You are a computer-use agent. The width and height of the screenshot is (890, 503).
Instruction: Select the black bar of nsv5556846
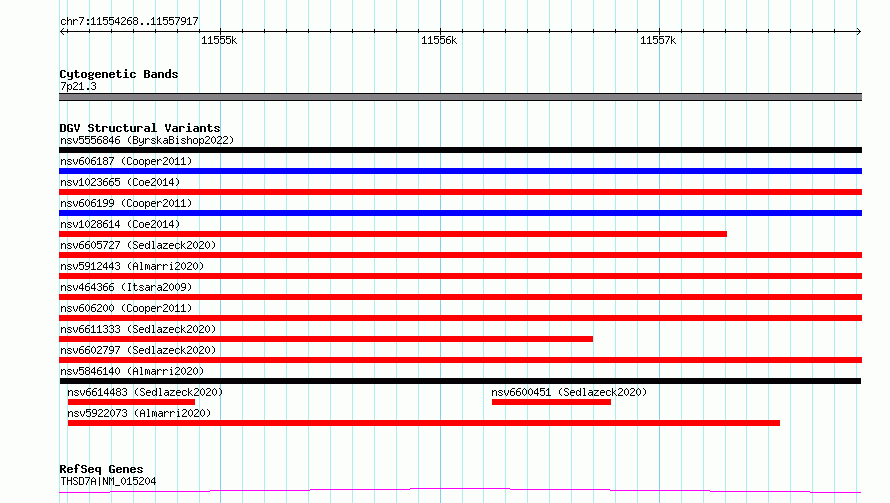point(460,150)
